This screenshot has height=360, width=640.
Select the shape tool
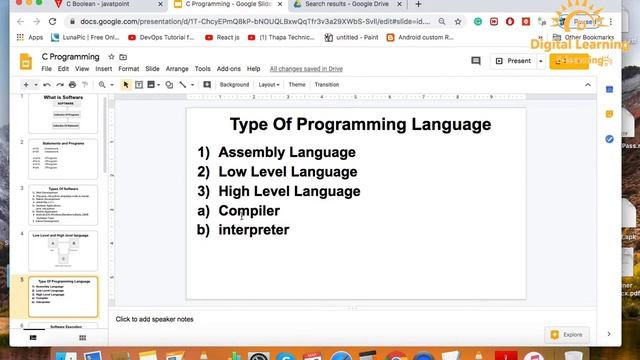pyautogui.click(x=169, y=85)
